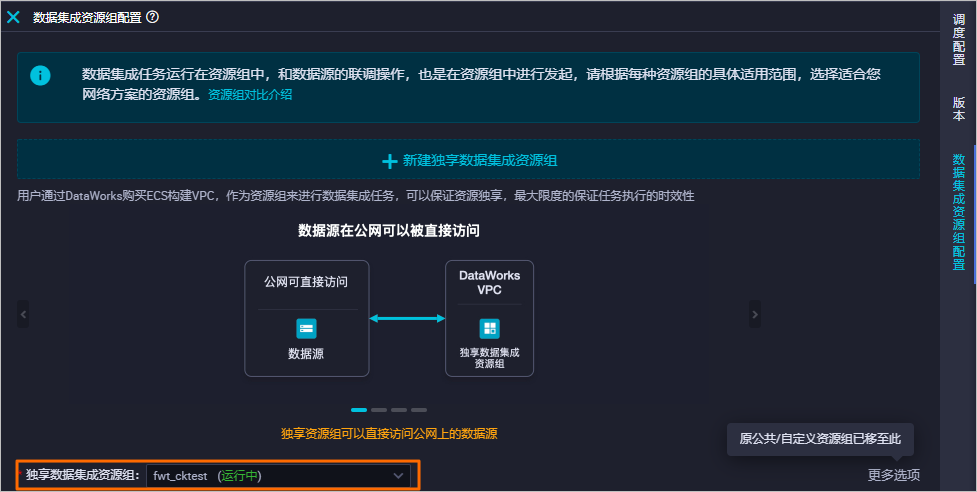Open 资源组对比介绍 link
977x492 pixels.
tap(250, 95)
